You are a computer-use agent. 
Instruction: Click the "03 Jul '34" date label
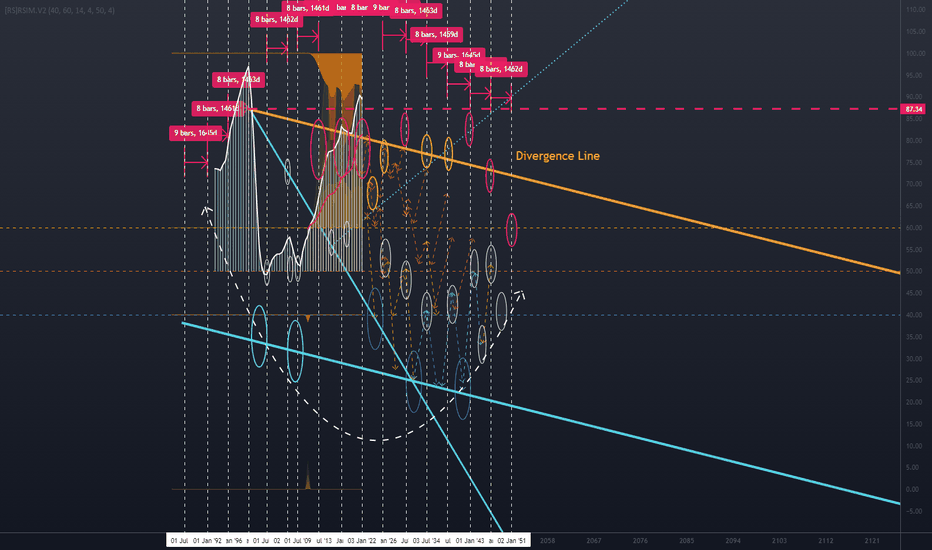[426, 540]
